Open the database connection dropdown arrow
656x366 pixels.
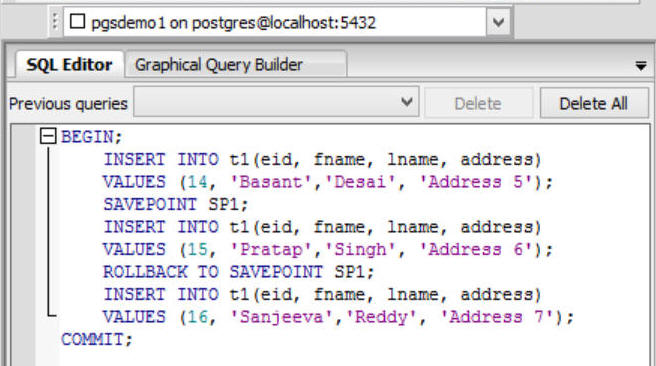click(498, 22)
